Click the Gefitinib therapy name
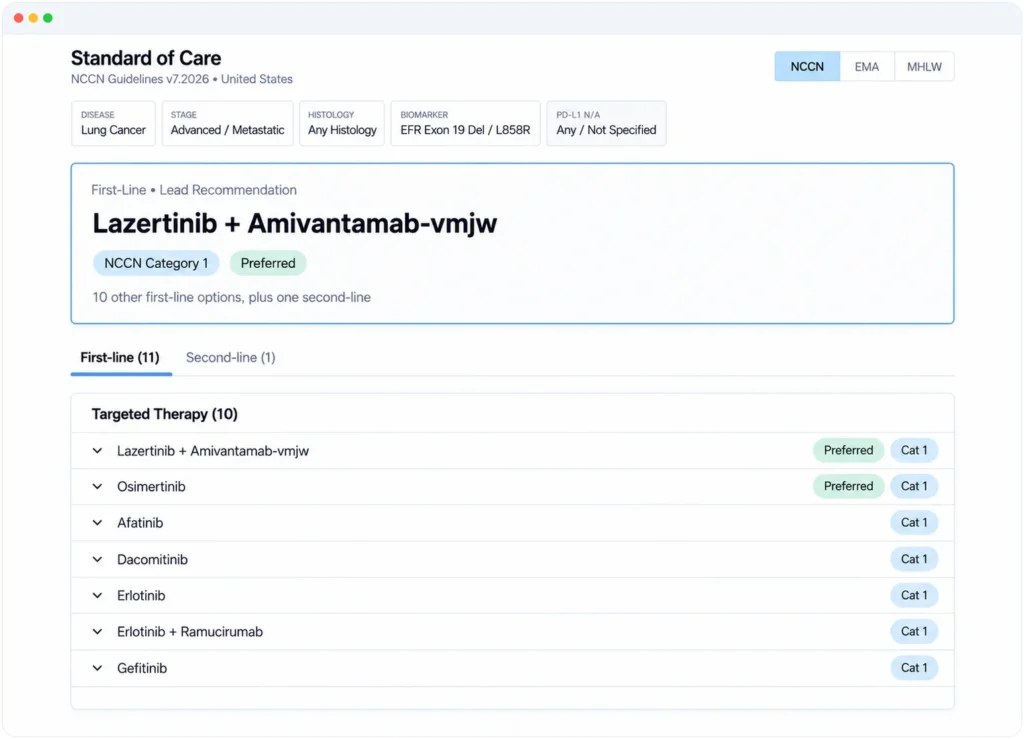The width and height of the screenshot is (1024, 739). pos(142,668)
